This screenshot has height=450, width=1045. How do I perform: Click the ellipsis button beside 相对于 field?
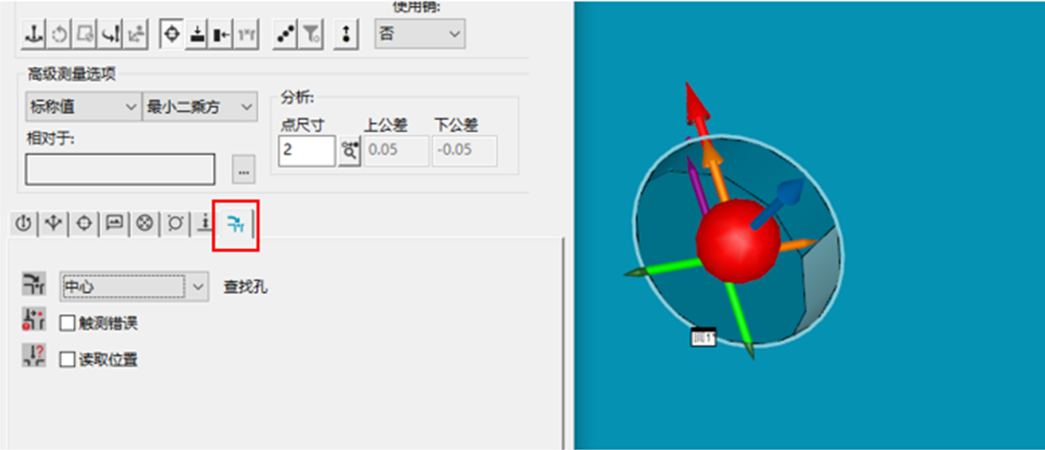[x=243, y=170]
